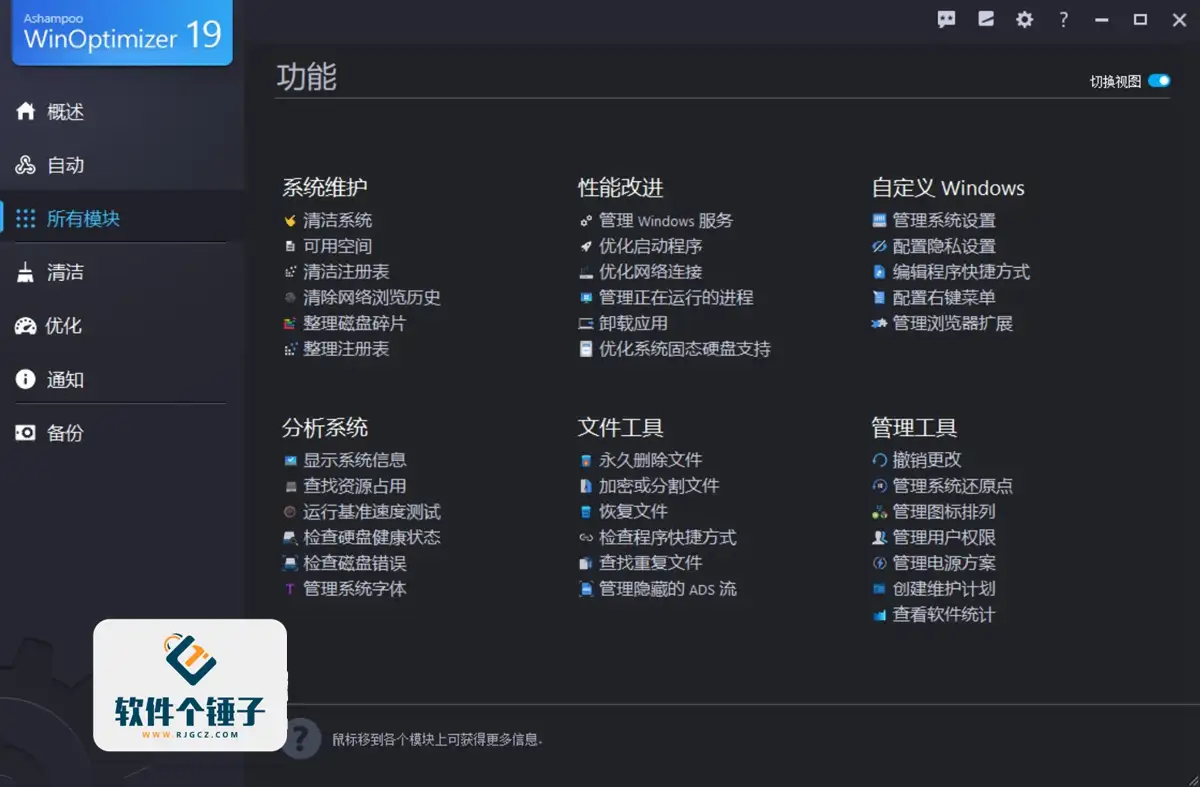Open the feedback chat icon in title bar
This screenshot has height=787, width=1200.
click(946, 19)
